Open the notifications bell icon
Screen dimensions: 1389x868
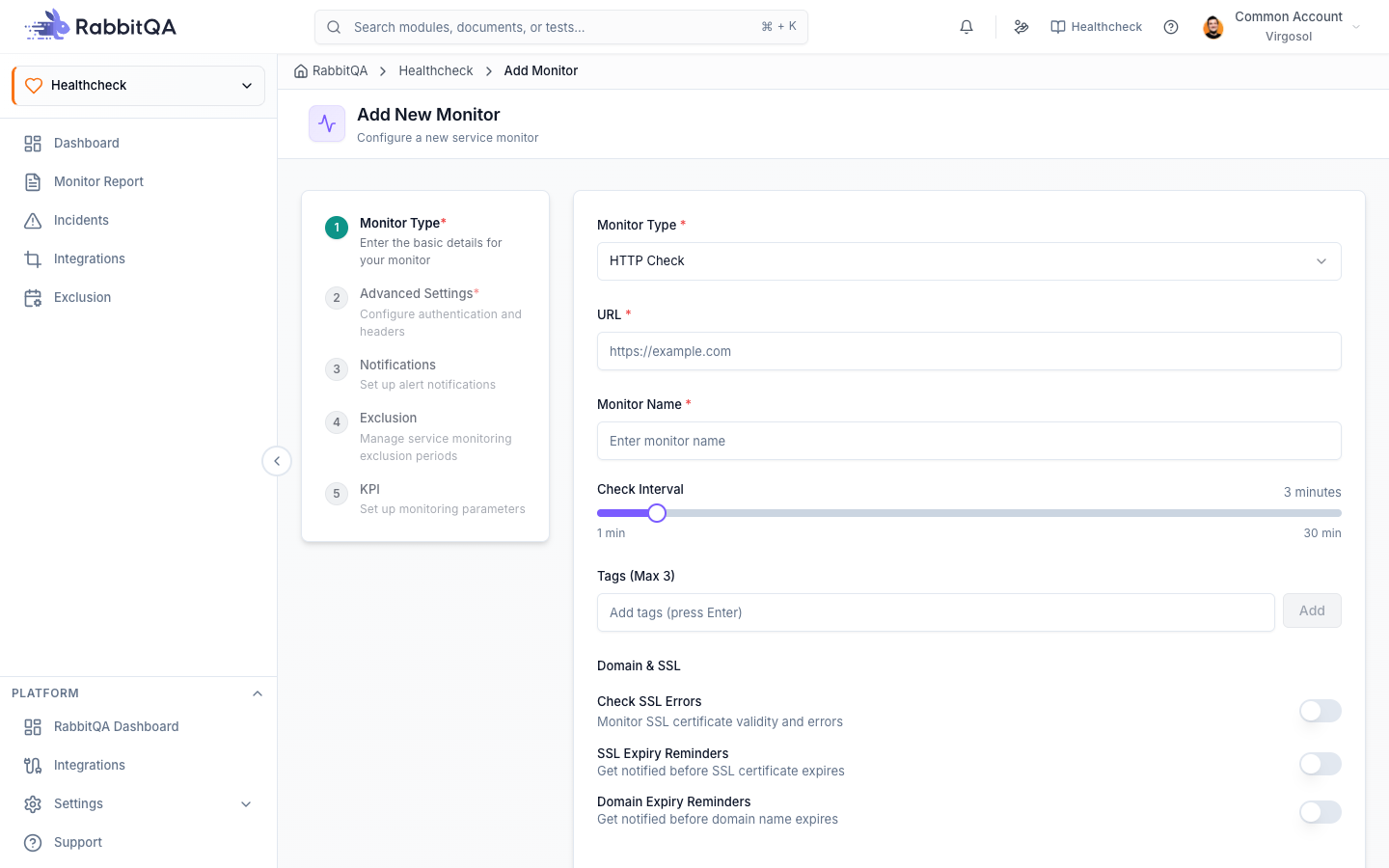[x=967, y=27]
